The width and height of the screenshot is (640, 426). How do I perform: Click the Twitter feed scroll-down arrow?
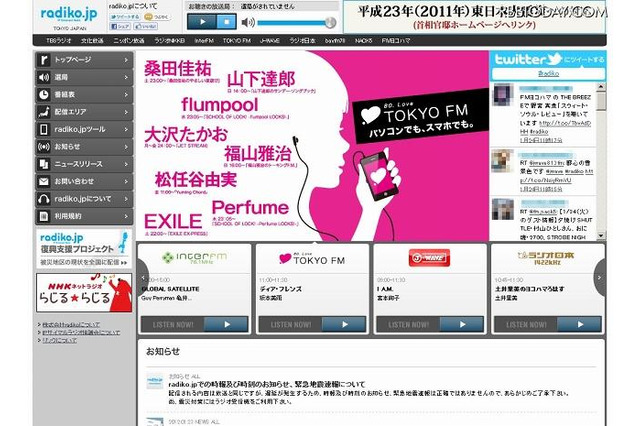point(601,235)
